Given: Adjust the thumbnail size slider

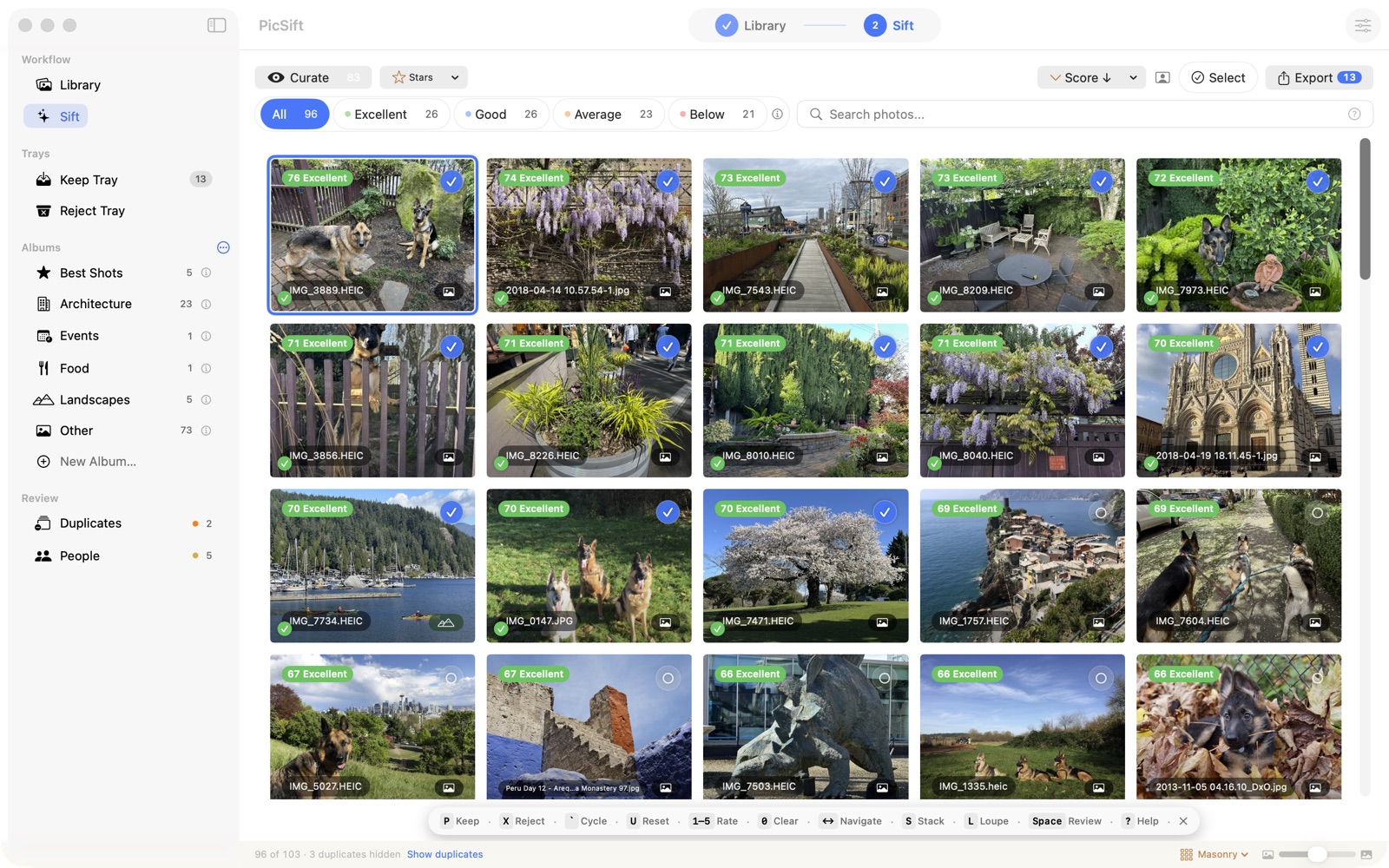Looking at the screenshot, I should coord(1317,855).
